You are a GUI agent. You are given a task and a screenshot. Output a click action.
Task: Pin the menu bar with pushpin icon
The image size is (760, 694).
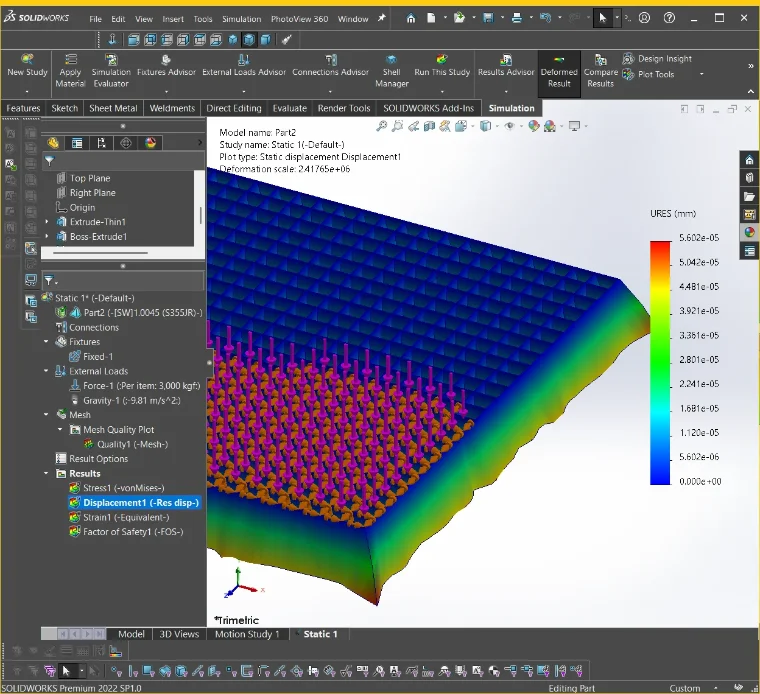[x=382, y=18]
